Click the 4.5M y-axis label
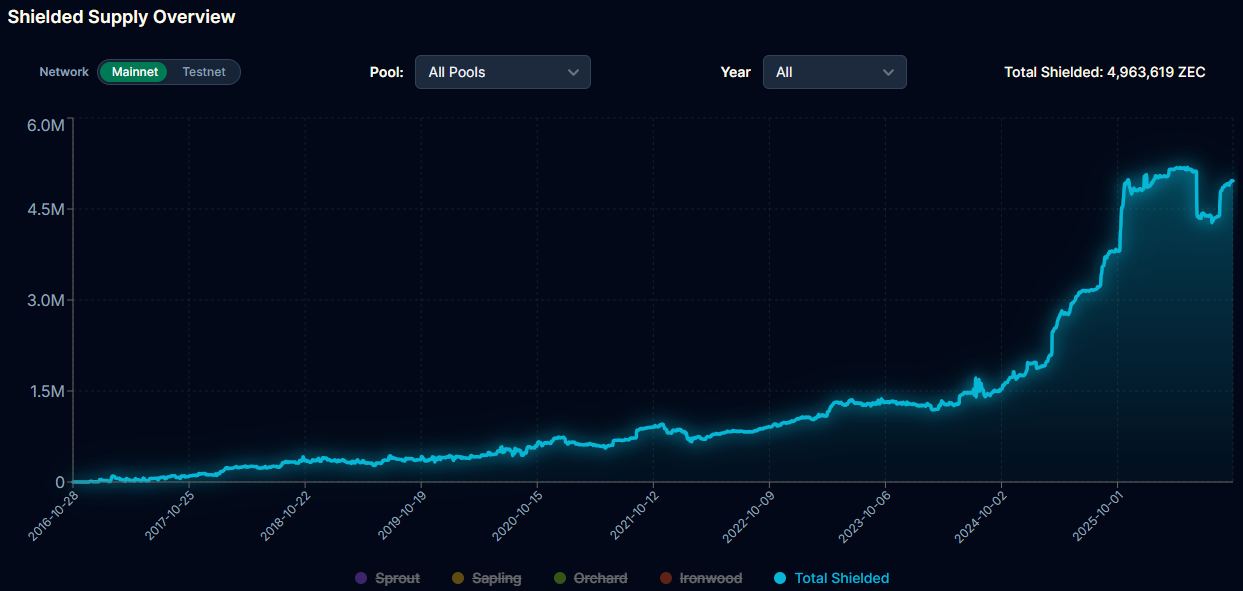 click(45, 210)
